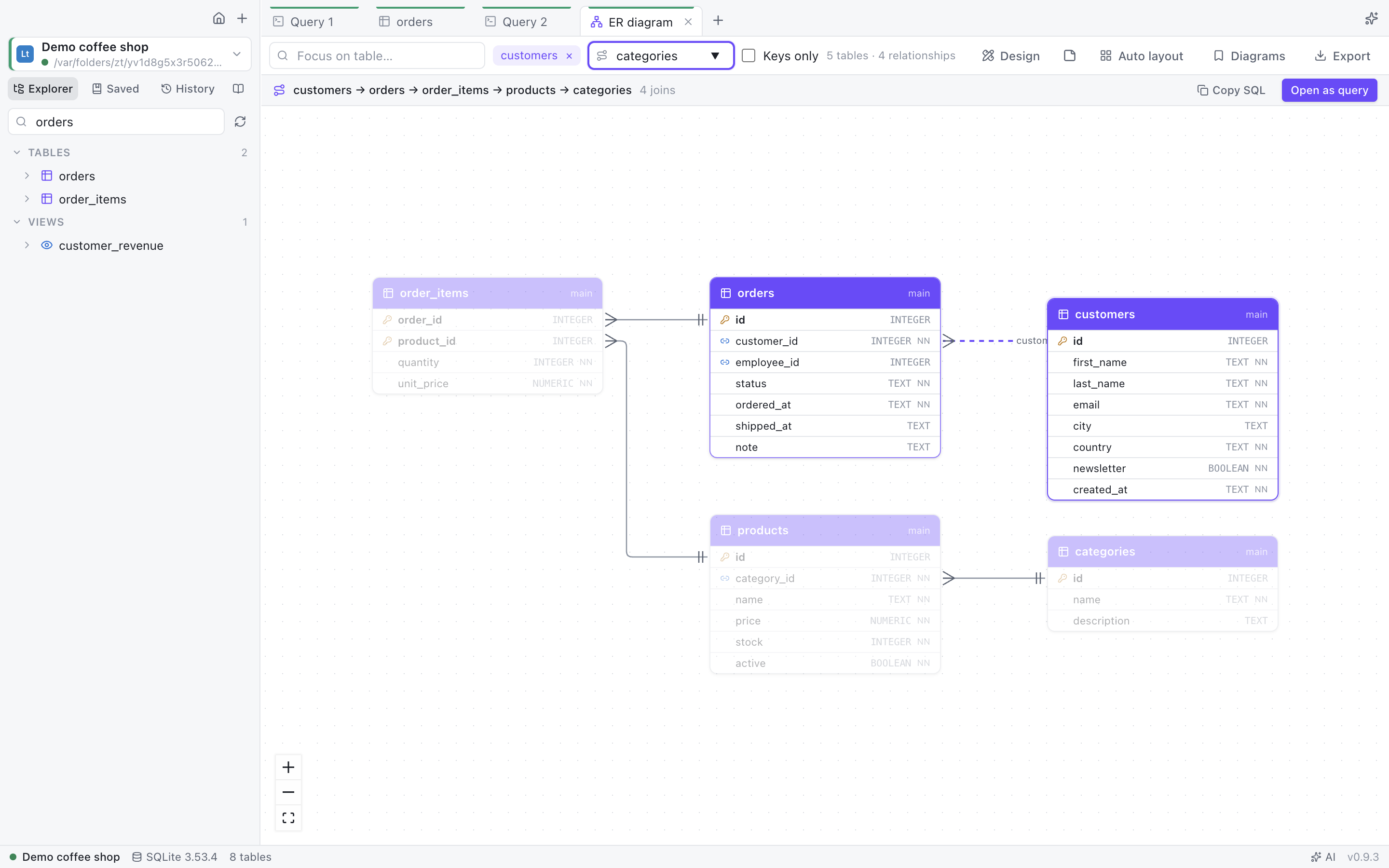This screenshot has width=1389, height=868.
Task: Open the categories path dropdown
Action: pyautogui.click(x=661, y=55)
